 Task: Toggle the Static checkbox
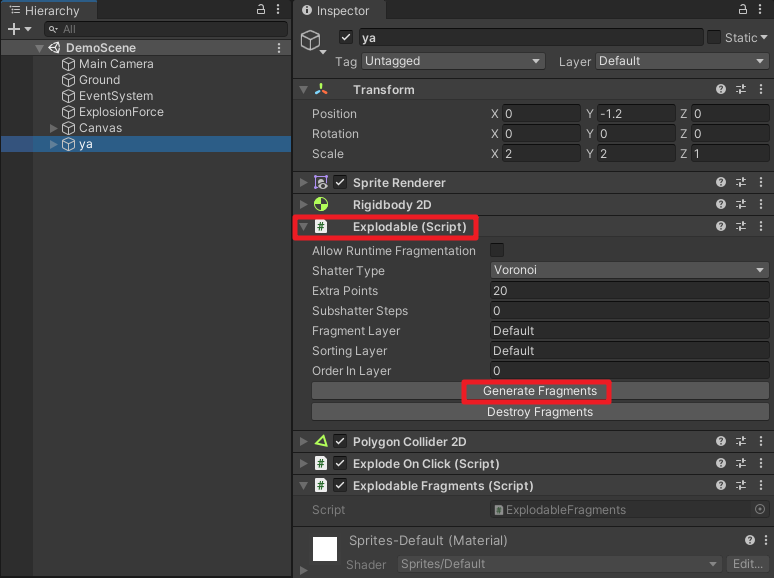click(714, 37)
